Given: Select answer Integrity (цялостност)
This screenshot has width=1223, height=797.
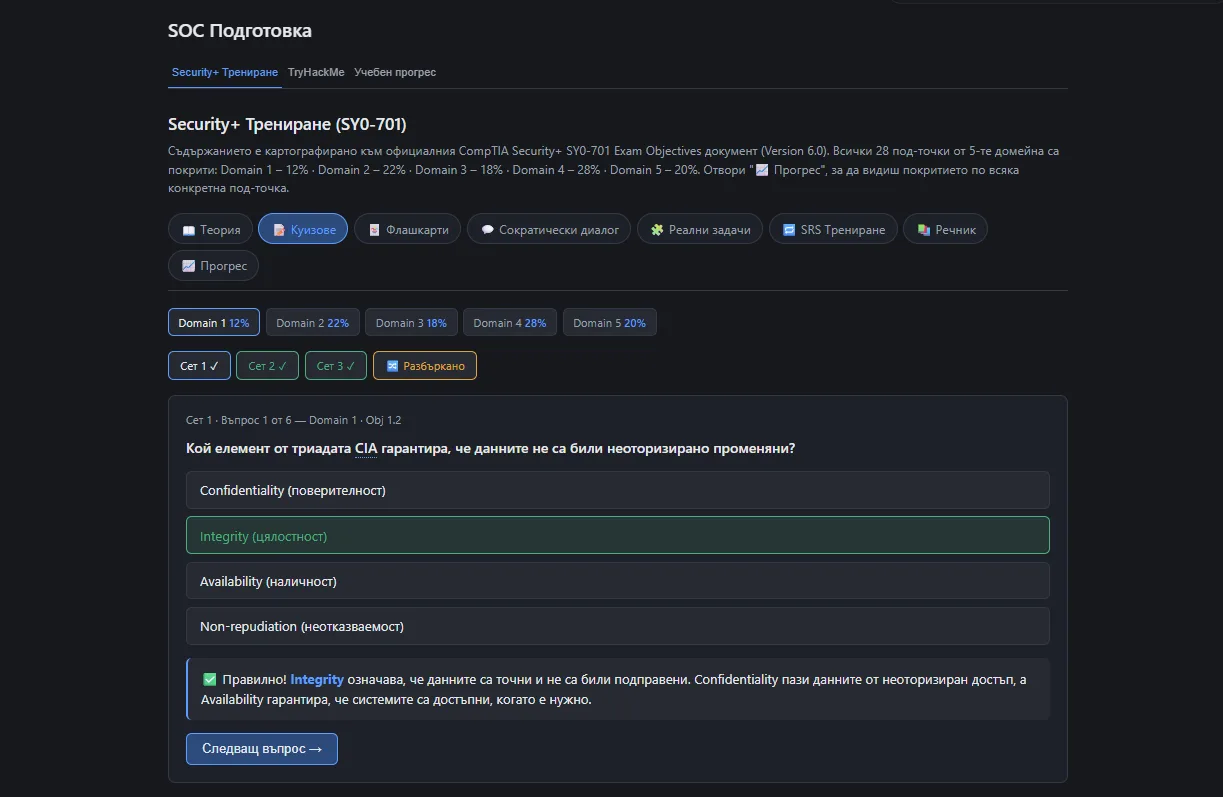Looking at the screenshot, I should [617, 535].
